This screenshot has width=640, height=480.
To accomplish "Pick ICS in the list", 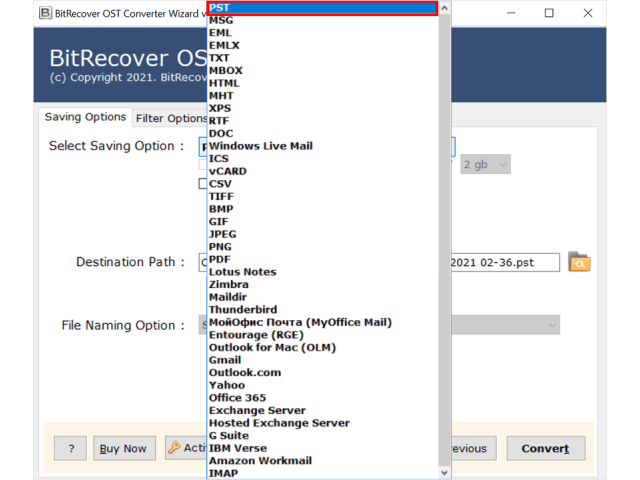I will [x=322, y=159].
